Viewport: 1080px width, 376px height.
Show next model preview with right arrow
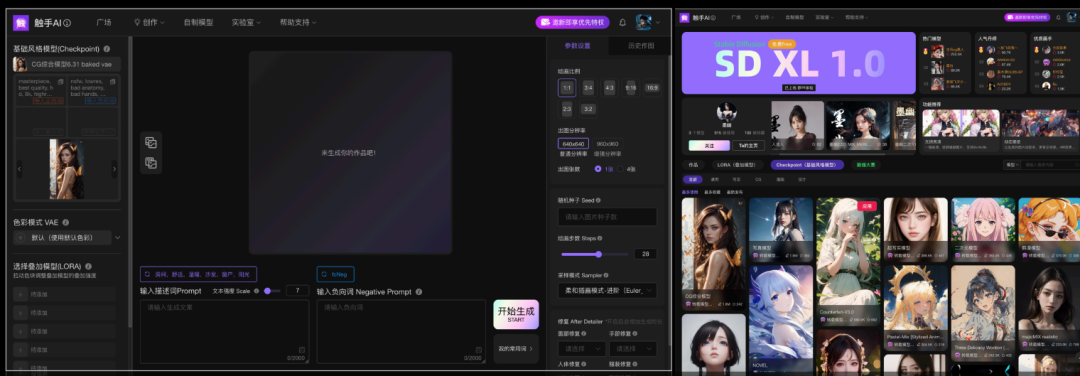(114, 169)
